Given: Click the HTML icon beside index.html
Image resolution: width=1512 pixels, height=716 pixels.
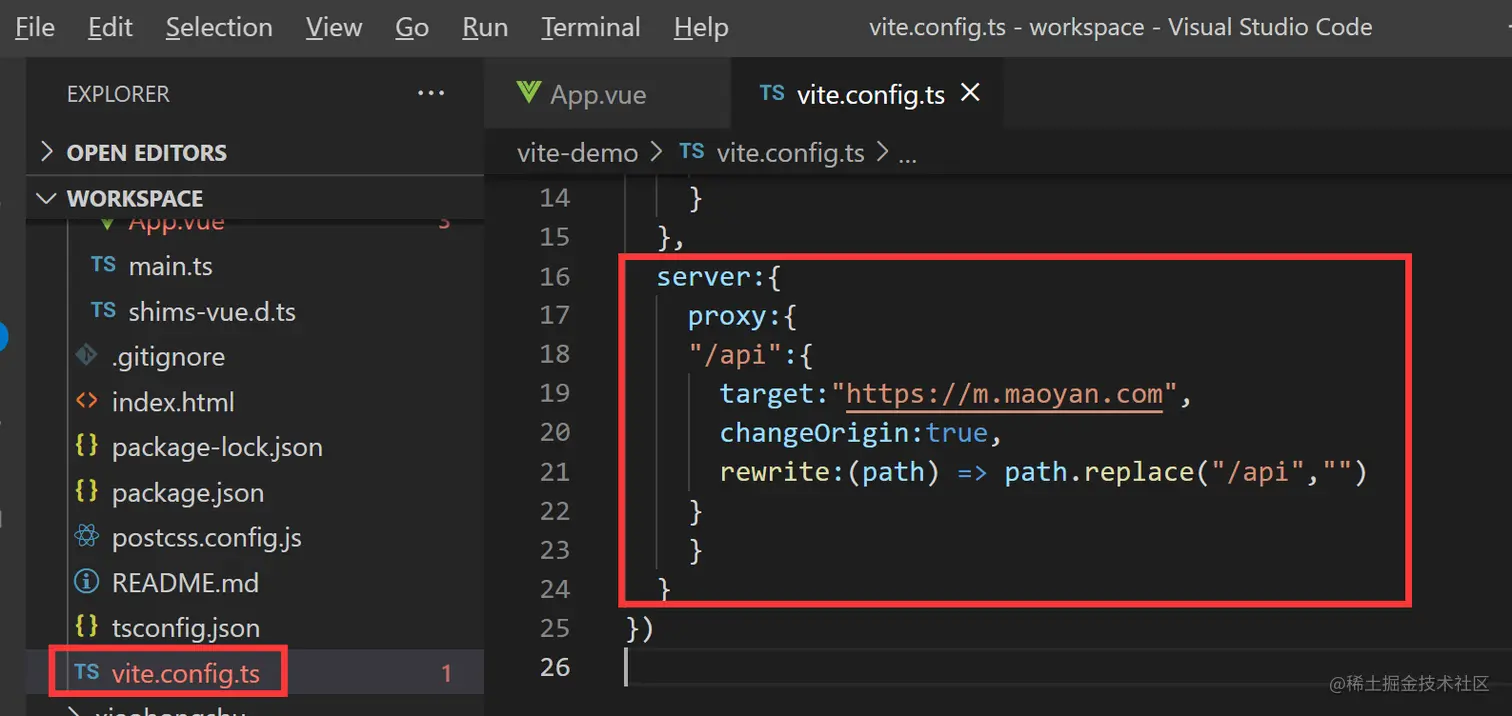Looking at the screenshot, I should [x=87, y=401].
